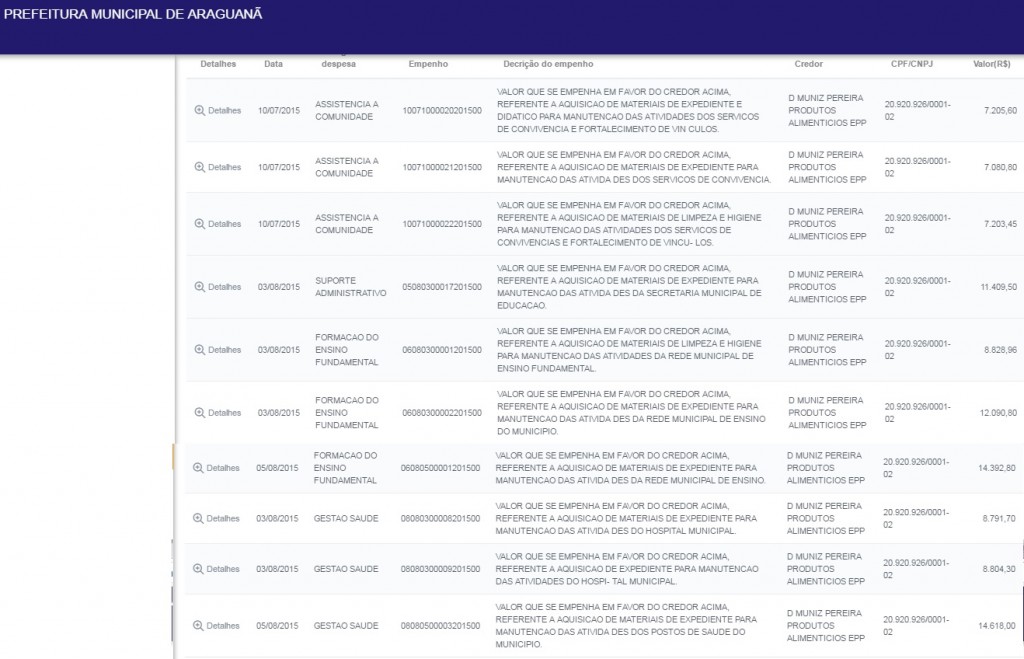Click magnifier icon for the 7.205,60 row
The width and height of the screenshot is (1024, 659).
click(x=200, y=110)
